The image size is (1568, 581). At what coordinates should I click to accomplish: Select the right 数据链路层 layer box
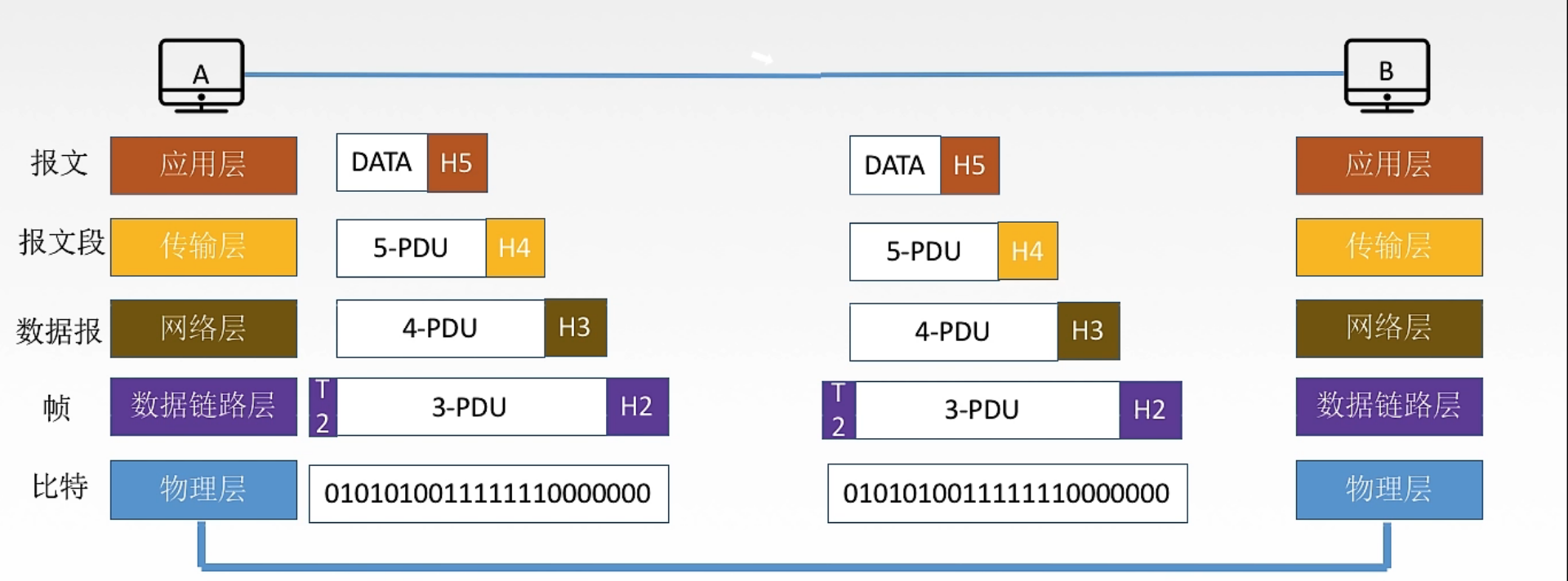(x=1388, y=406)
